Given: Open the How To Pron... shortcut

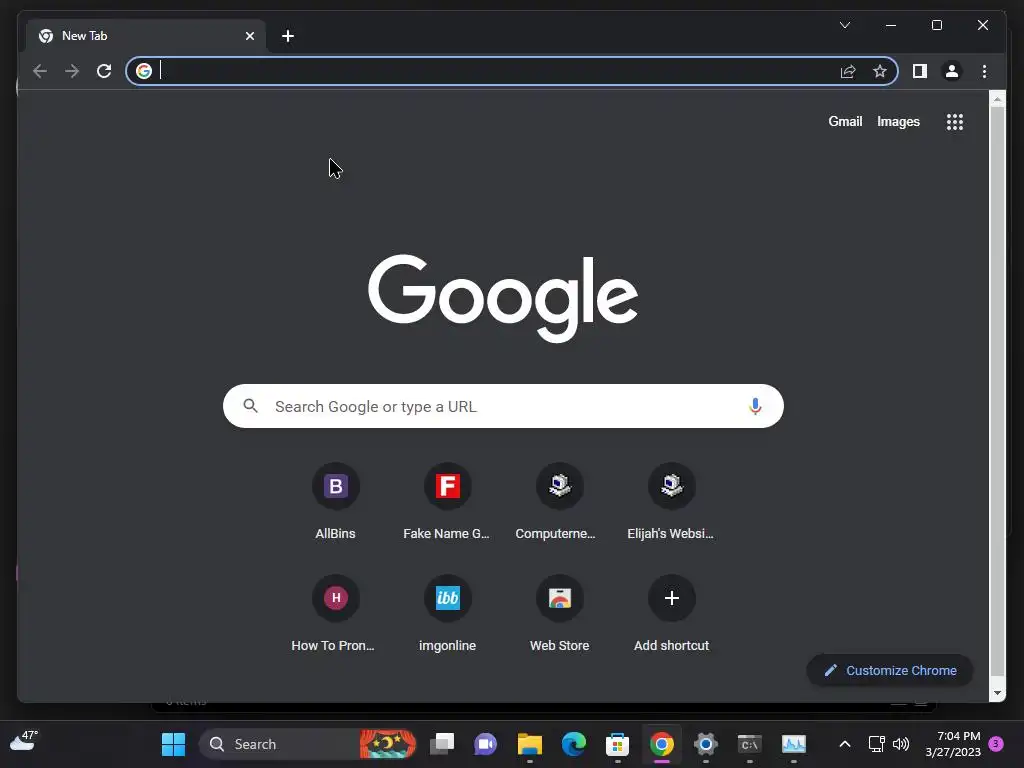Looking at the screenshot, I should [x=336, y=614].
